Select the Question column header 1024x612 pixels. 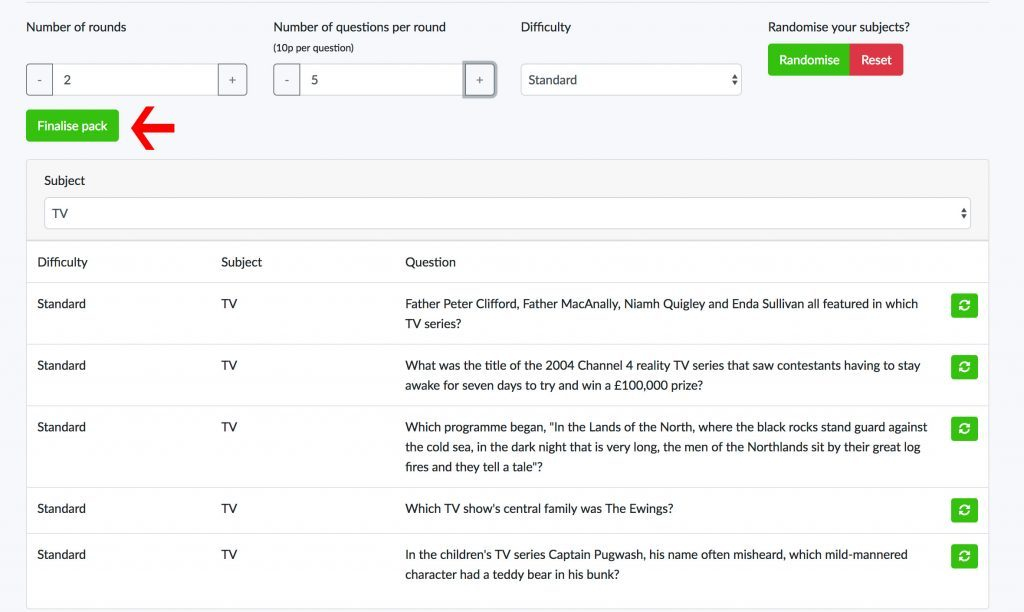(x=430, y=262)
